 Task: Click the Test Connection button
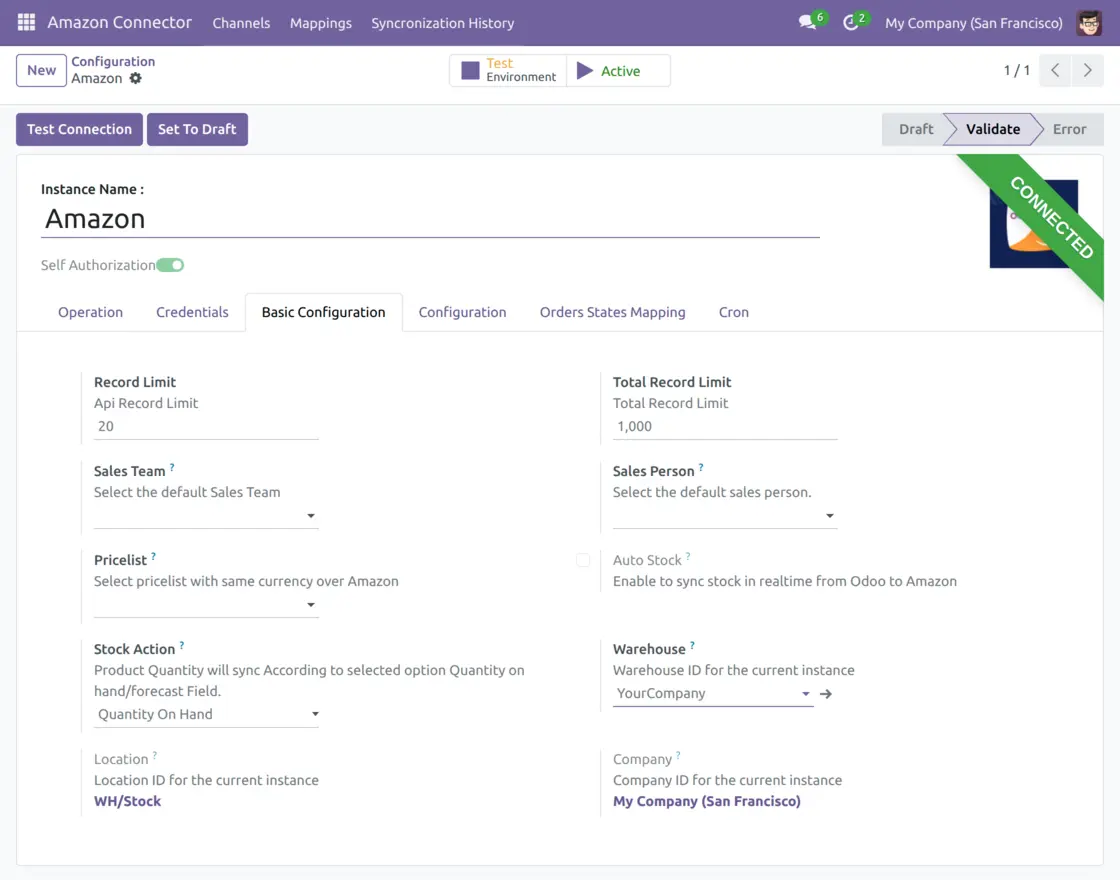[x=79, y=129]
